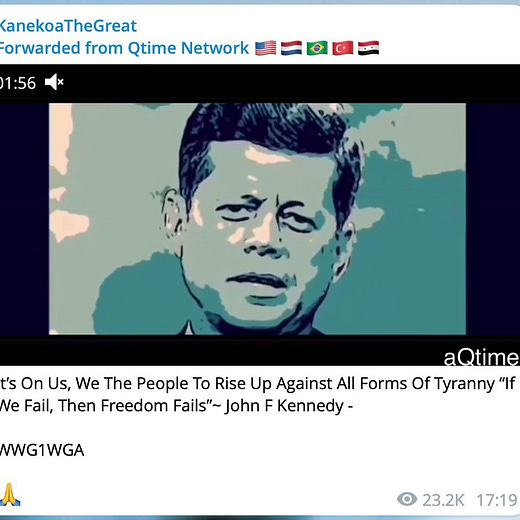
Task: Unmute the video via the muted speaker icon
Action: pos(54,82)
